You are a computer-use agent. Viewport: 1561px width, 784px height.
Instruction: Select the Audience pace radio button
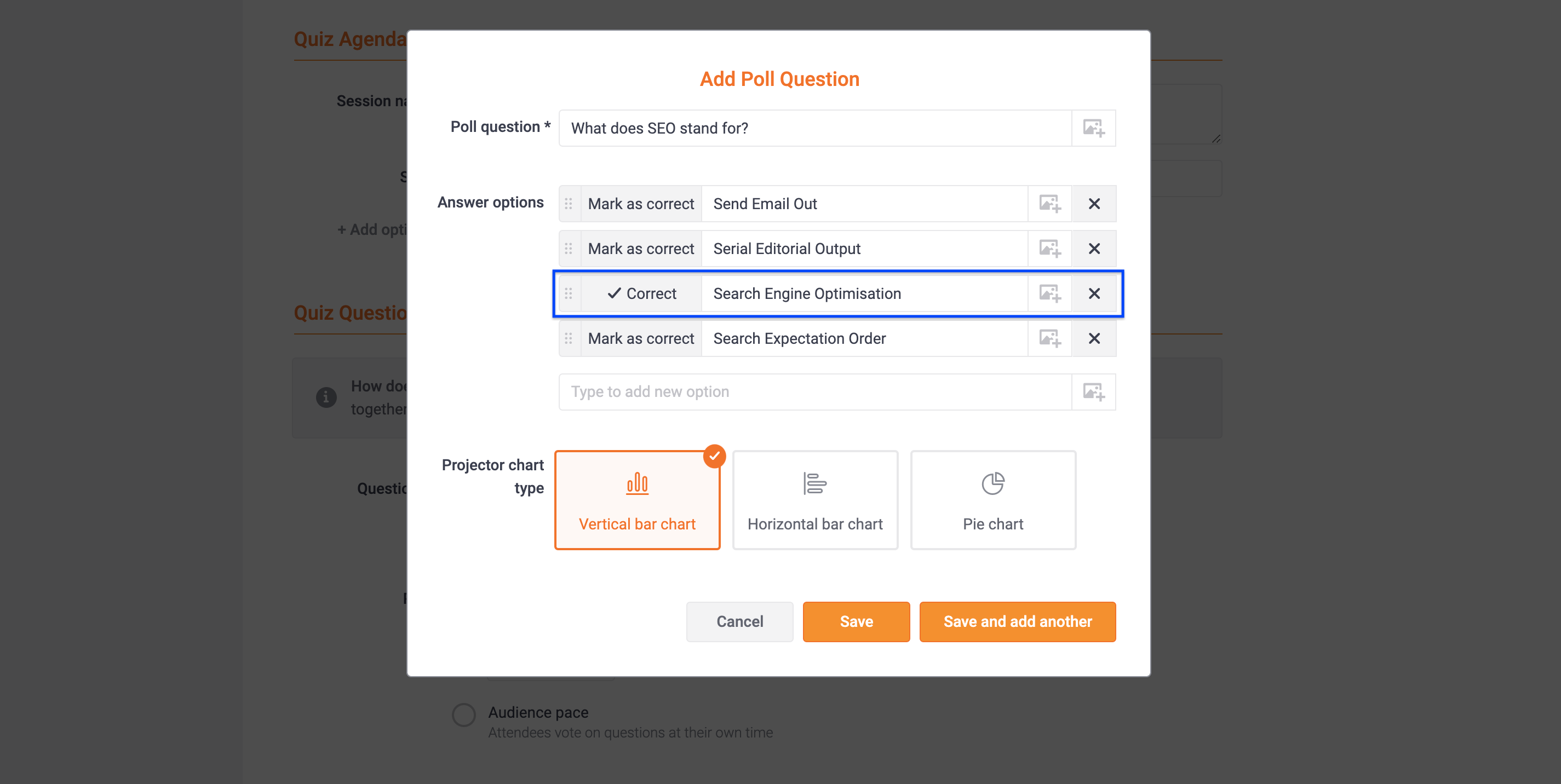(463, 715)
